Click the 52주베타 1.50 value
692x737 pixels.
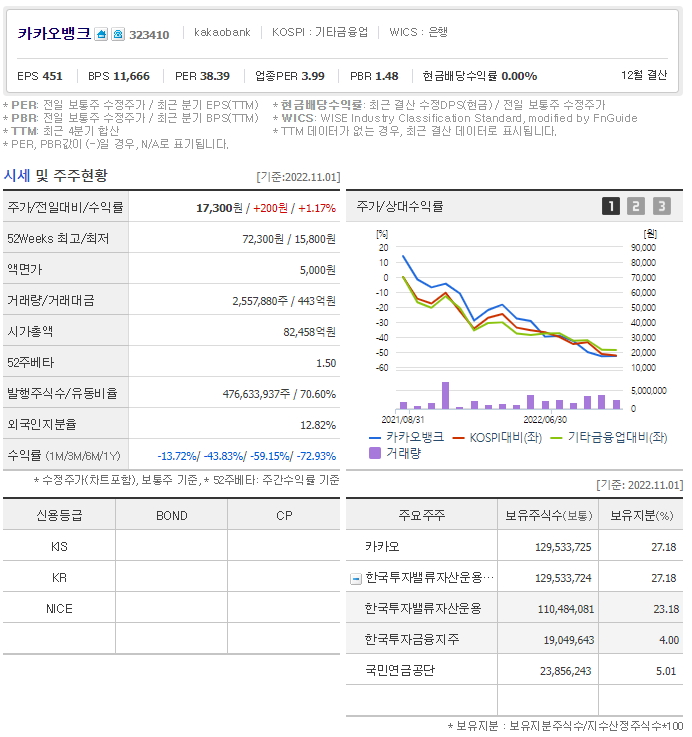coord(326,363)
